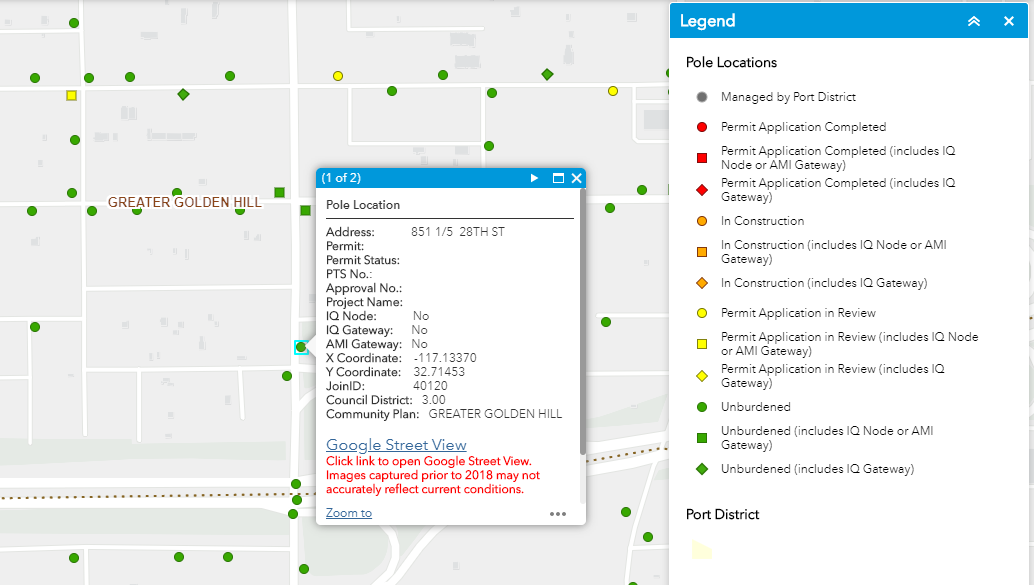Screen dimensions: 1034x585
Task: Open the Google Street View link
Action: pyautogui.click(x=396, y=445)
